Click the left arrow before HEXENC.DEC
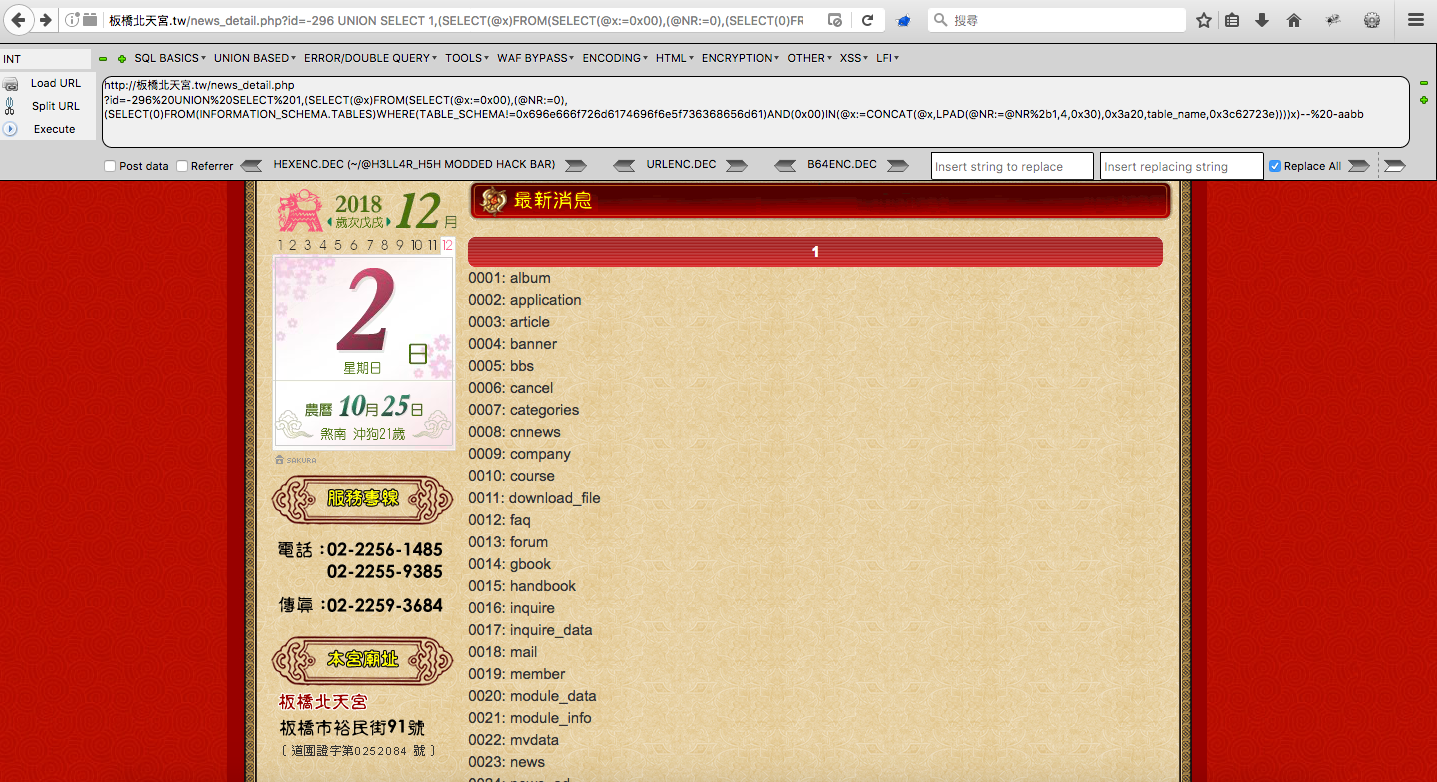Viewport: 1437px width, 782px height. point(251,165)
